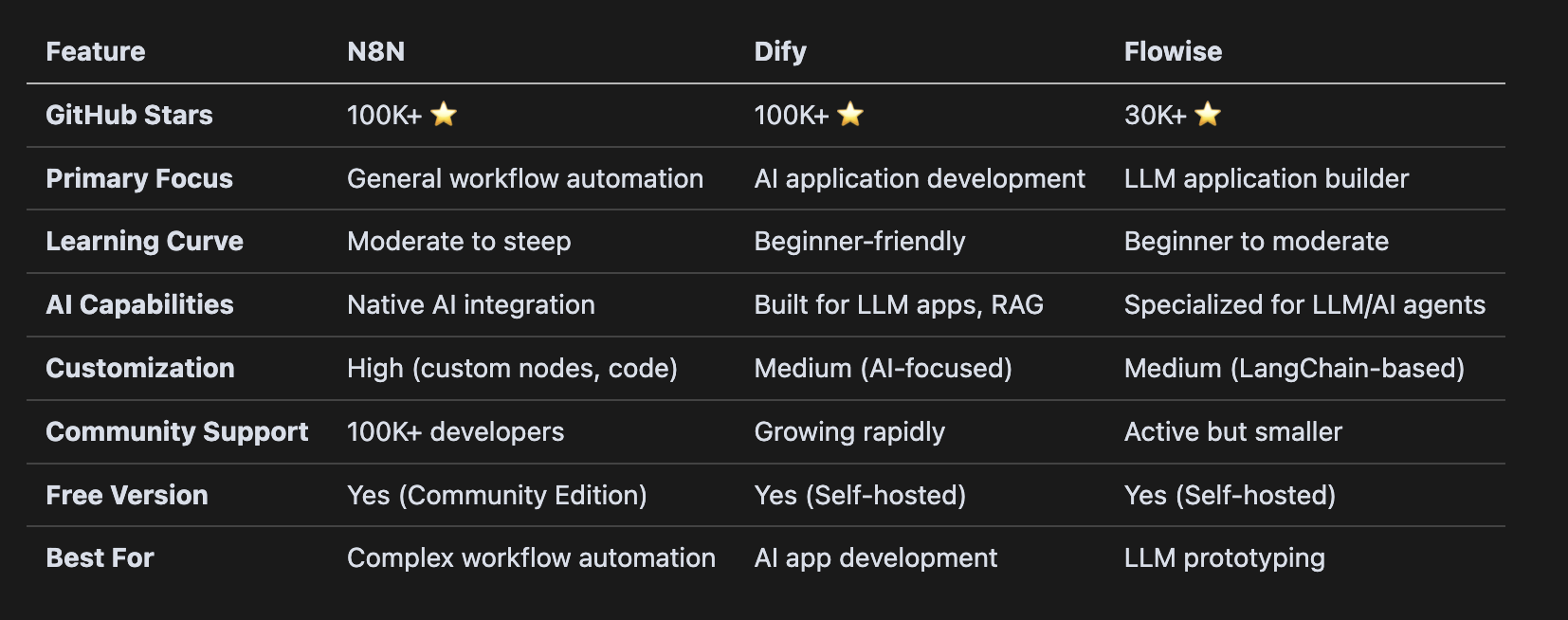The width and height of the screenshot is (1568, 620).
Task: Click the "Yes (Community Edition)" cell
Action: (x=497, y=495)
